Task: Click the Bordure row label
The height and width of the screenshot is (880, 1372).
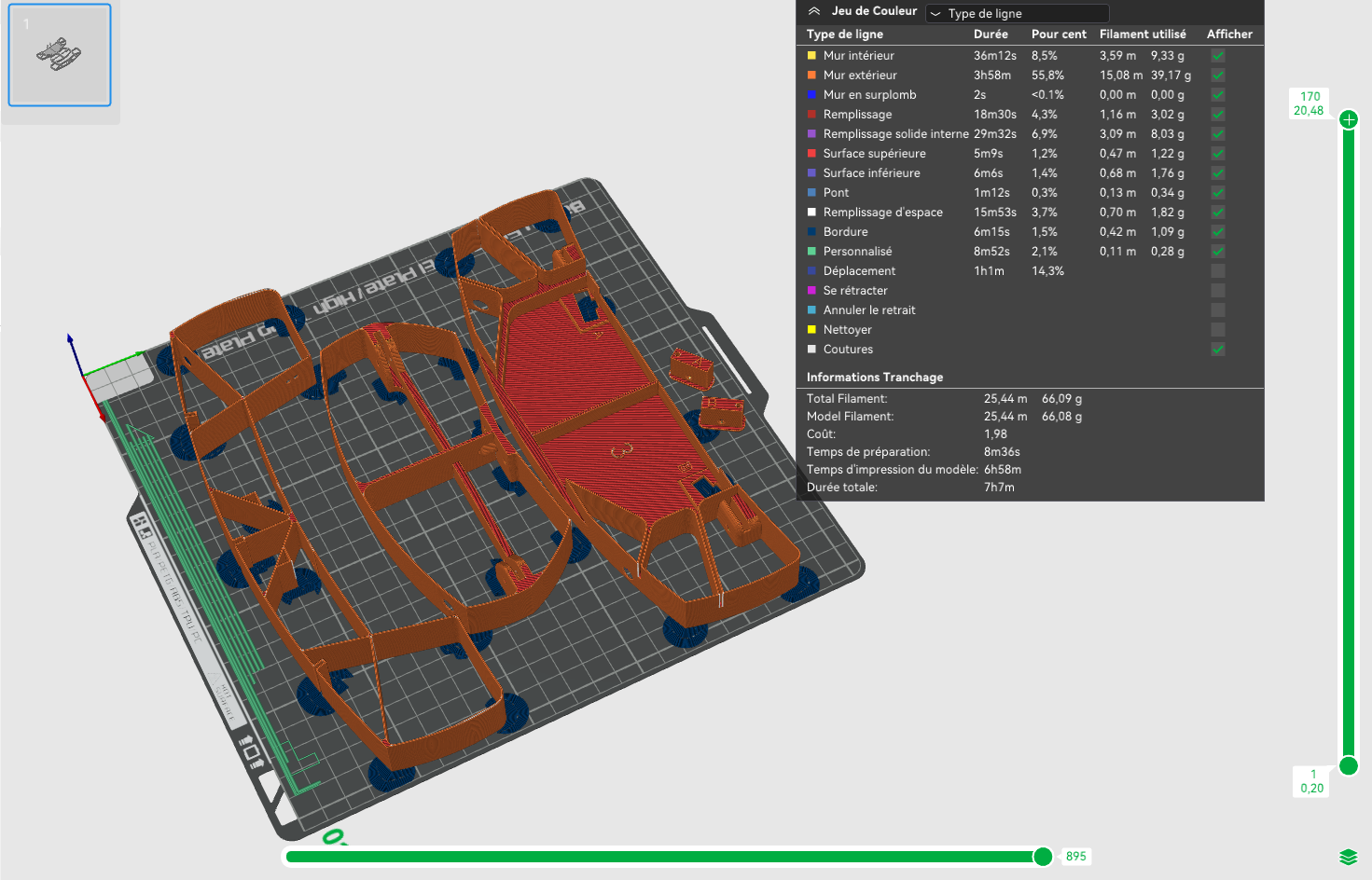Action: pos(845,232)
